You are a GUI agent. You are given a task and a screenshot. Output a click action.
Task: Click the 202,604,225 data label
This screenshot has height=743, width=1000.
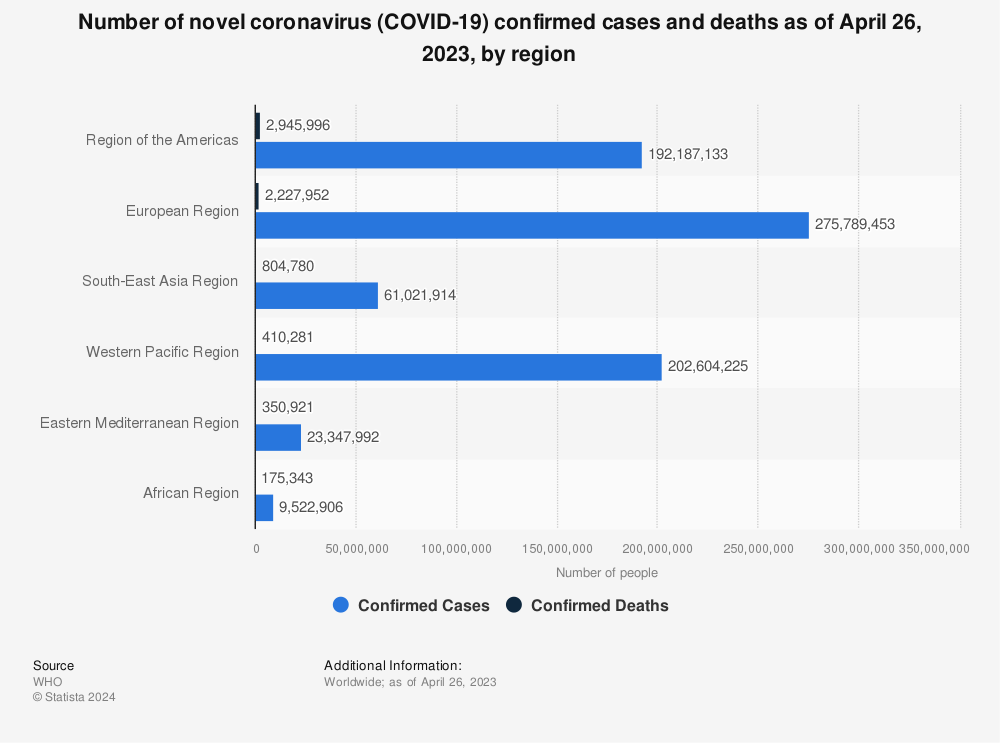708,367
